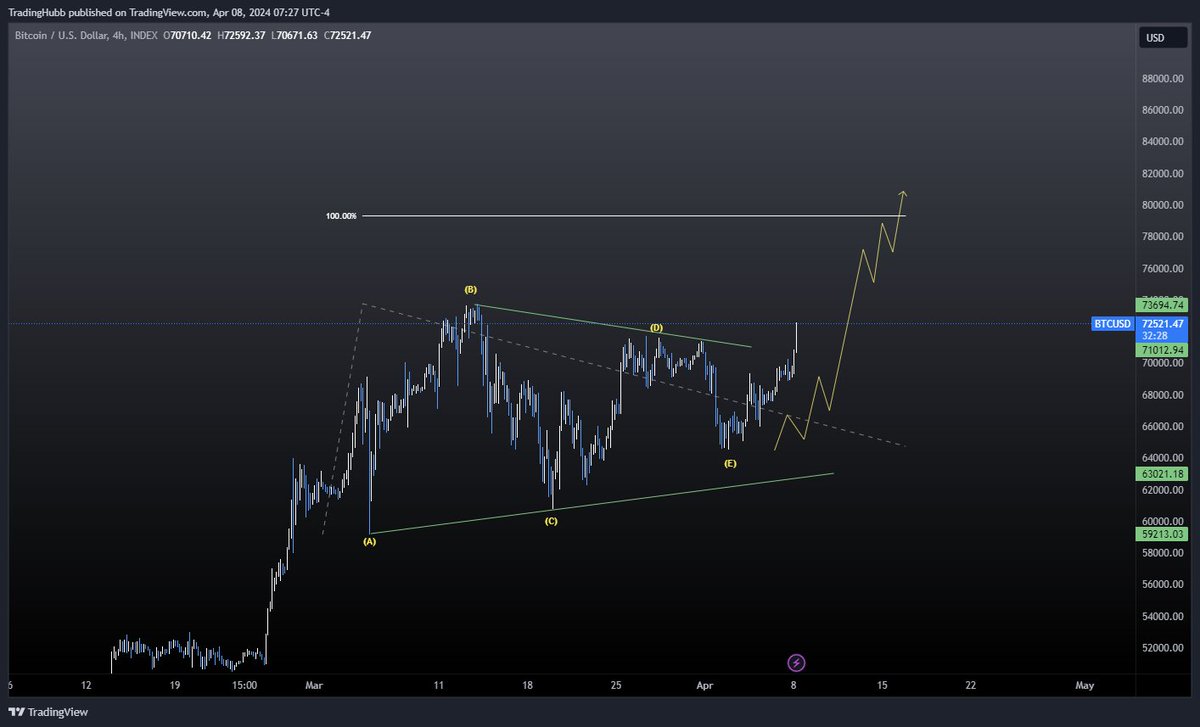Select the lower green triangle trendline
This screenshot has width=1200, height=727.
click(600, 503)
